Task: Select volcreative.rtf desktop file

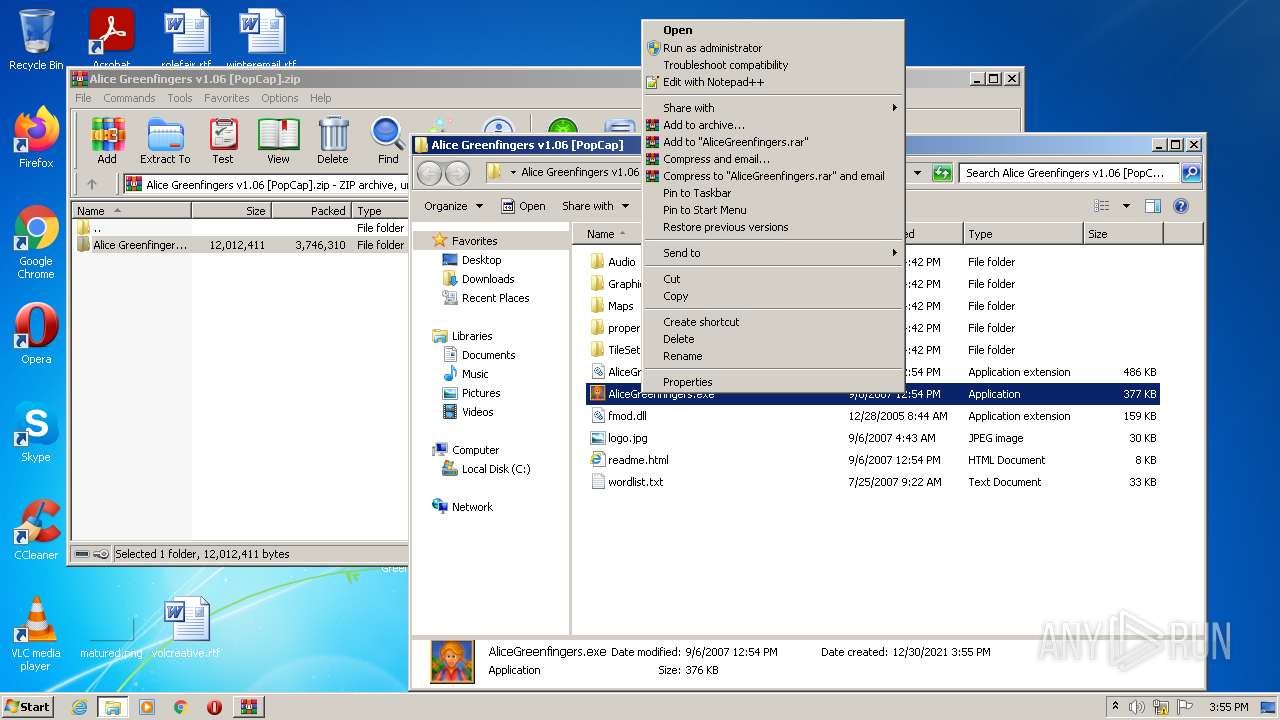Action: point(186,628)
